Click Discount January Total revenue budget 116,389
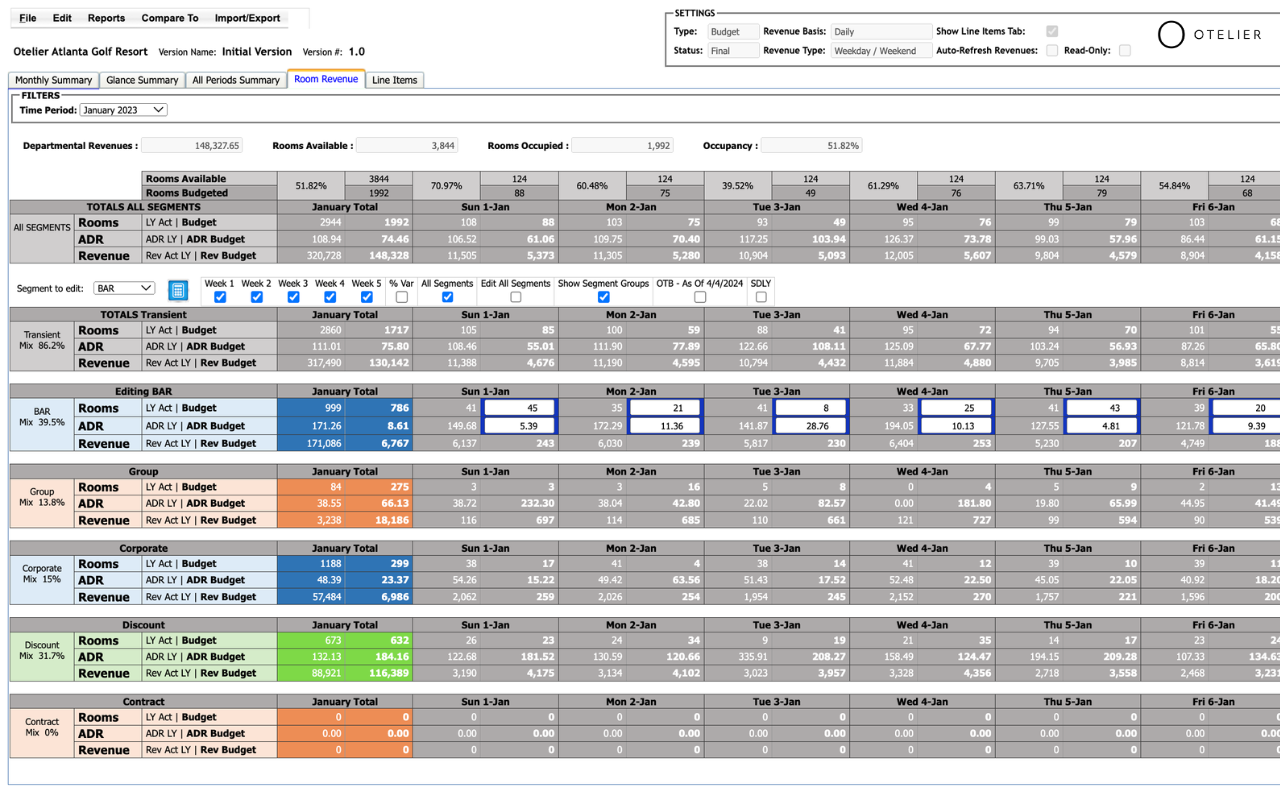Screen dimensions: 1280x800 pyautogui.click(x=379, y=673)
